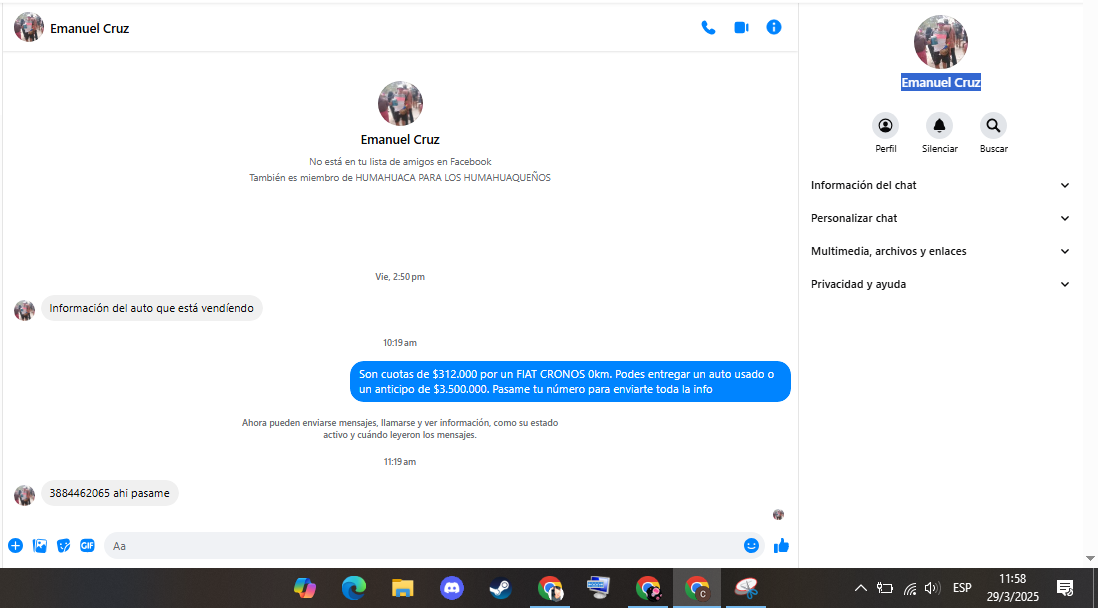This screenshot has height=608, width=1098.
Task: Send a thumbs-up like
Action: pyautogui.click(x=781, y=546)
